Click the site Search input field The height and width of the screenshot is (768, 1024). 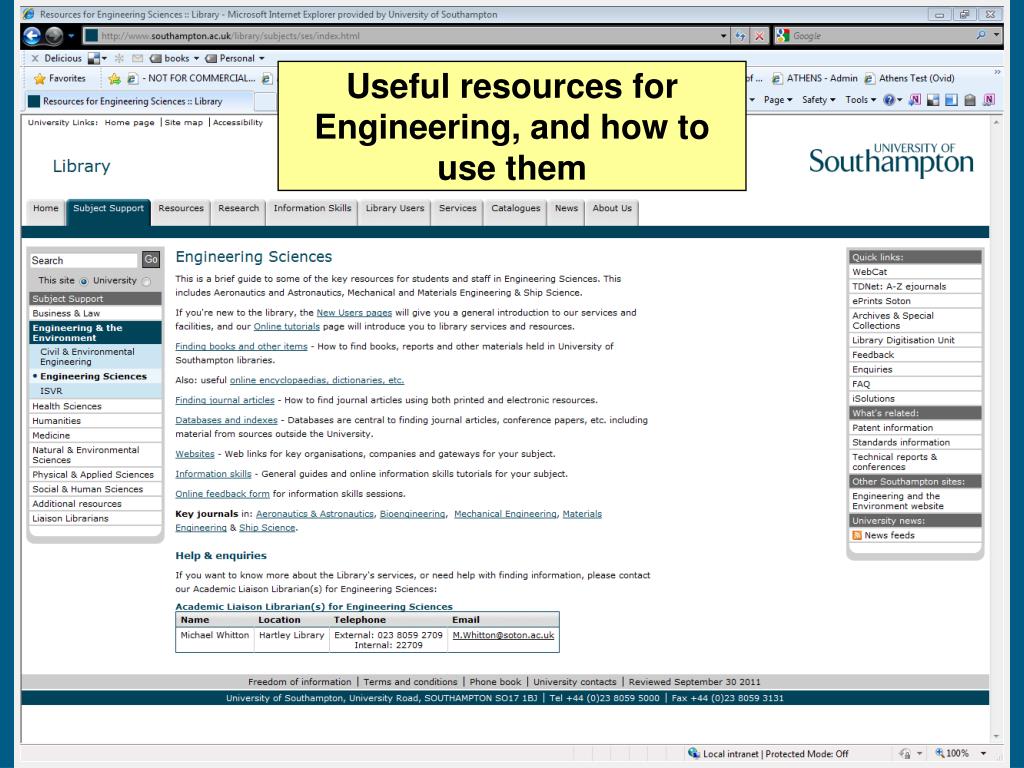pyautogui.click(x=84, y=260)
